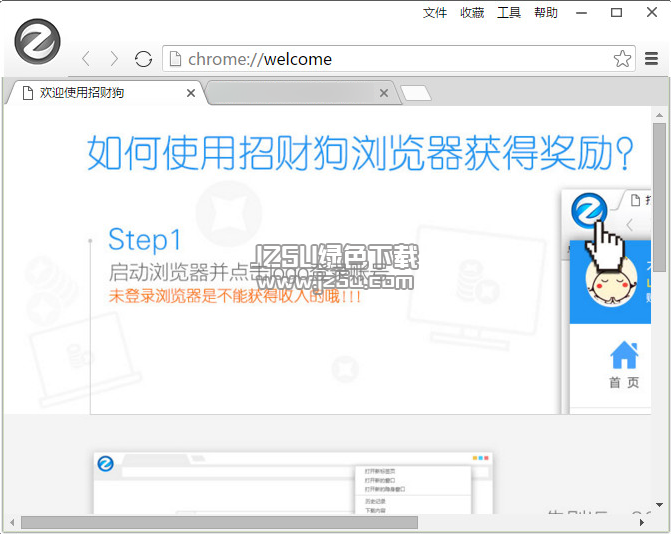Open the hamburger menu beside the address bar
This screenshot has width=671, height=534.
[x=651, y=59]
